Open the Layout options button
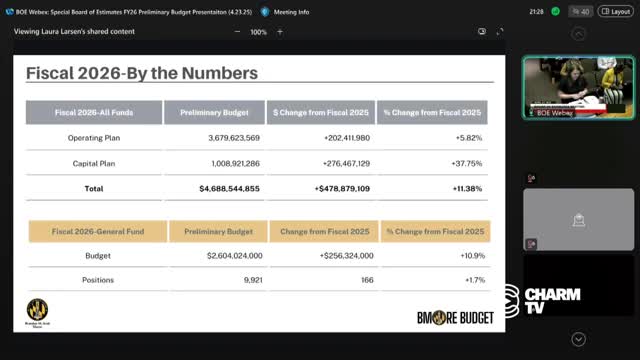The image size is (640, 360). coord(616,11)
